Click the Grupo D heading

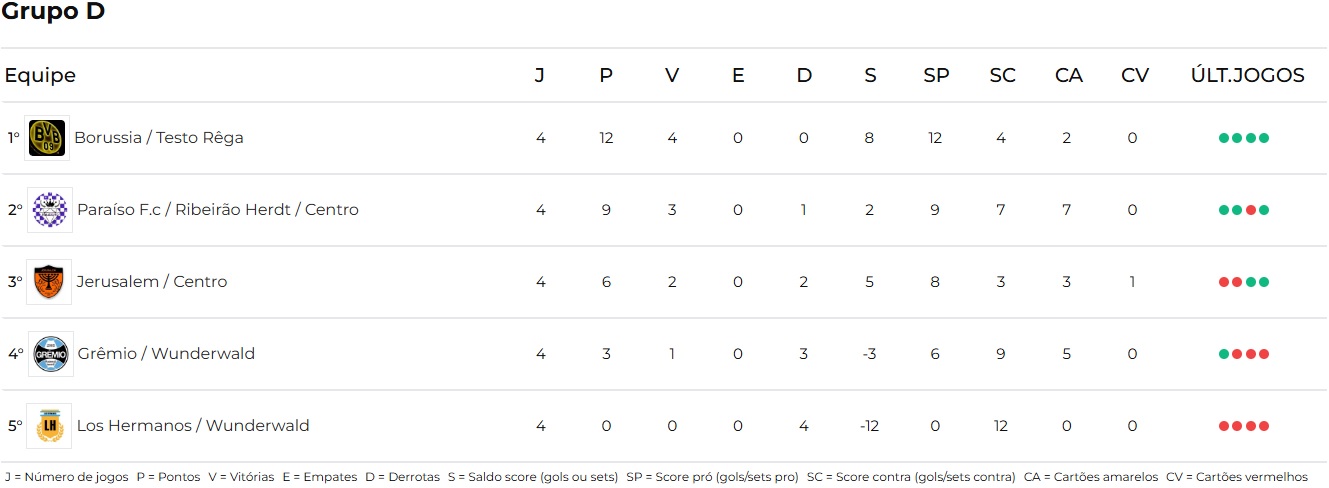pos(53,13)
